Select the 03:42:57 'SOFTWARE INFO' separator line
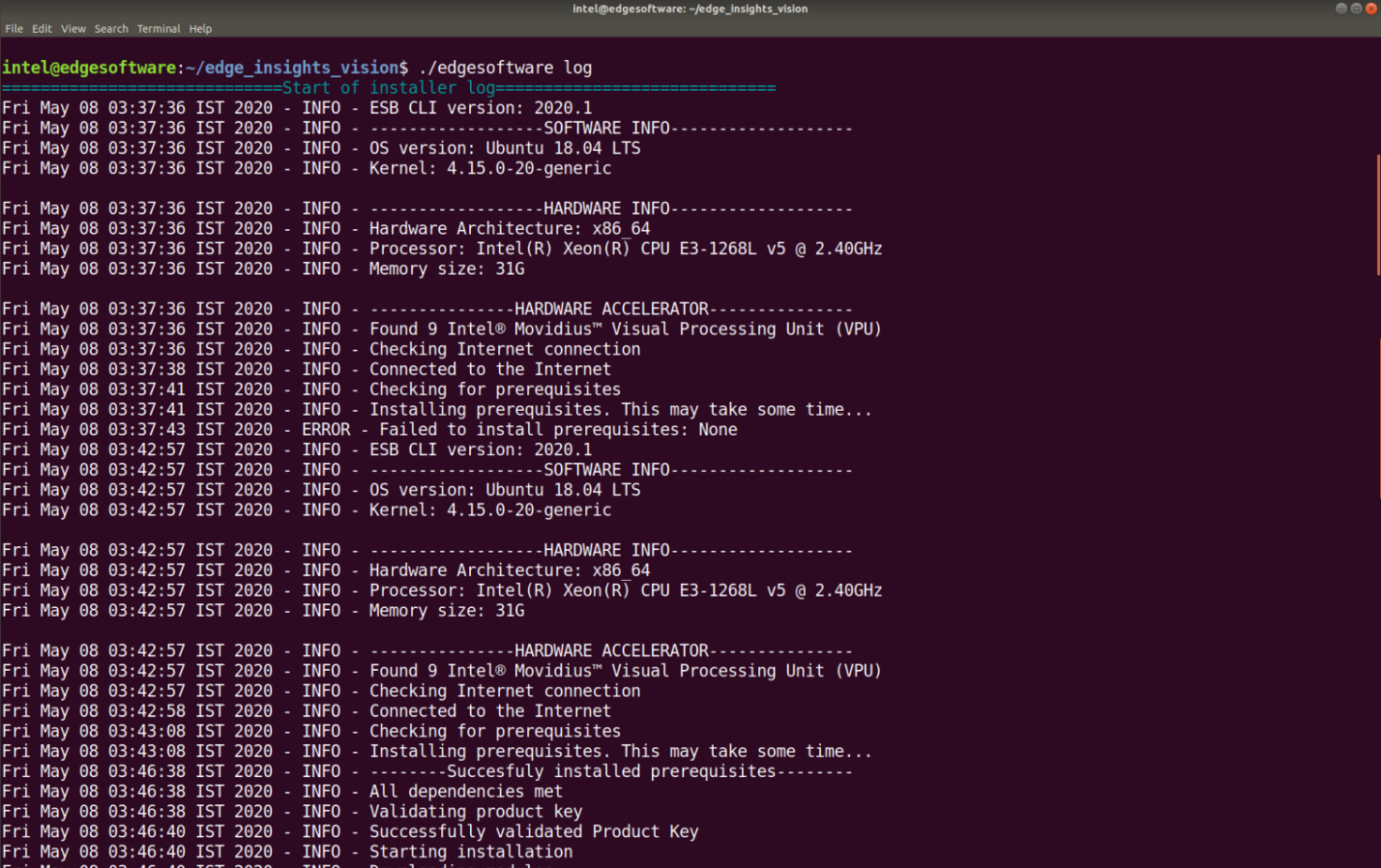The image size is (1381, 868). coord(427,471)
